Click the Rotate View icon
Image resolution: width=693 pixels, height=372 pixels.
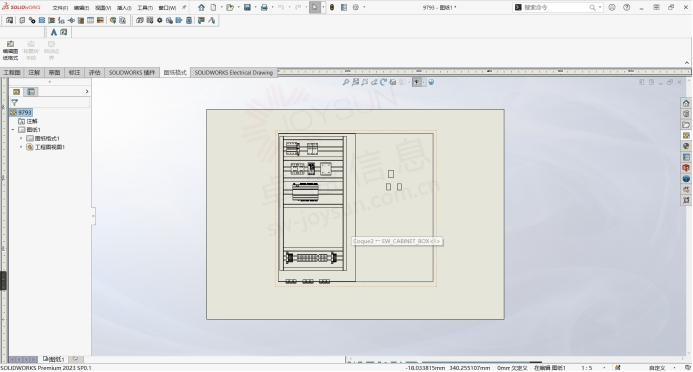[x=383, y=82]
